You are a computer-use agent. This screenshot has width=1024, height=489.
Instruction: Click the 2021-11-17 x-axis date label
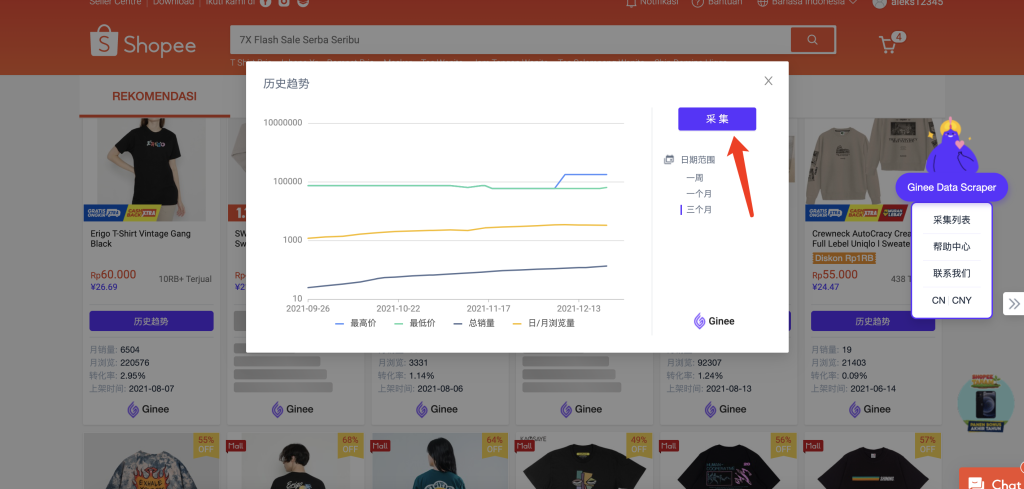click(488, 308)
